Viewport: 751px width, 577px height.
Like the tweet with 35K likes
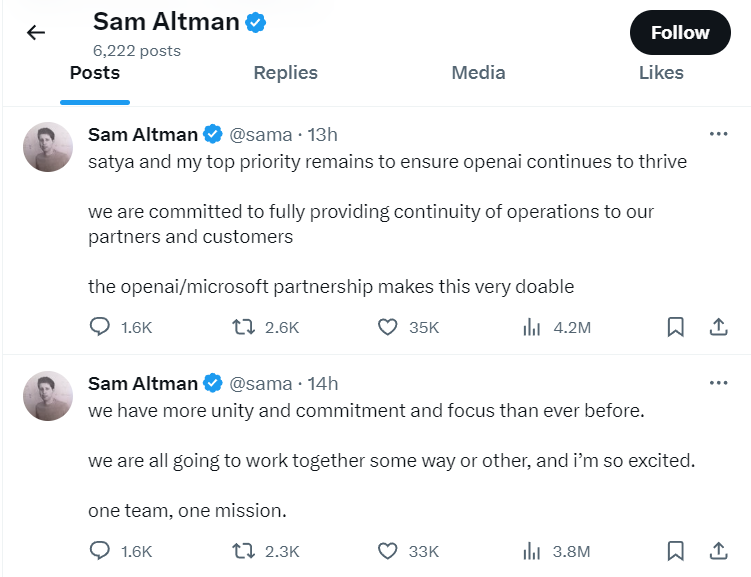[x=387, y=327]
